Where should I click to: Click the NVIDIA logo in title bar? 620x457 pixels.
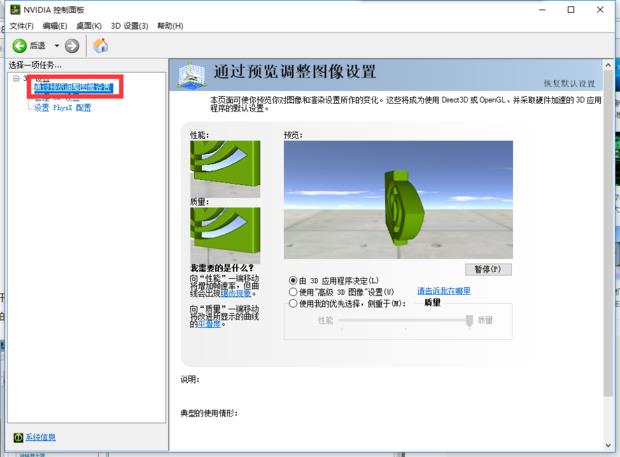tap(15, 9)
